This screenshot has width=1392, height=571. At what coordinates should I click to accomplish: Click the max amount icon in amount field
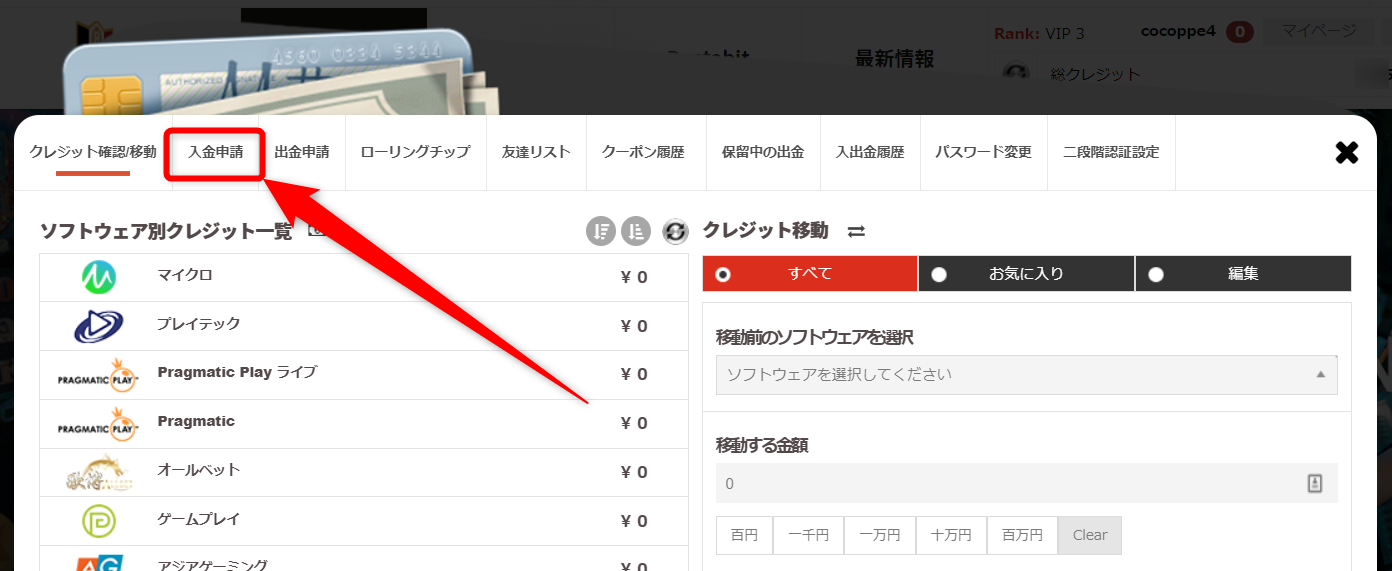tap(1315, 483)
